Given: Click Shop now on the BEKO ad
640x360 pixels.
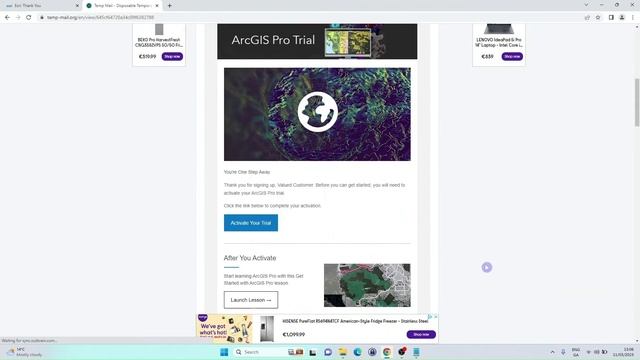Looking at the screenshot, I should pyautogui.click(x=172, y=56).
